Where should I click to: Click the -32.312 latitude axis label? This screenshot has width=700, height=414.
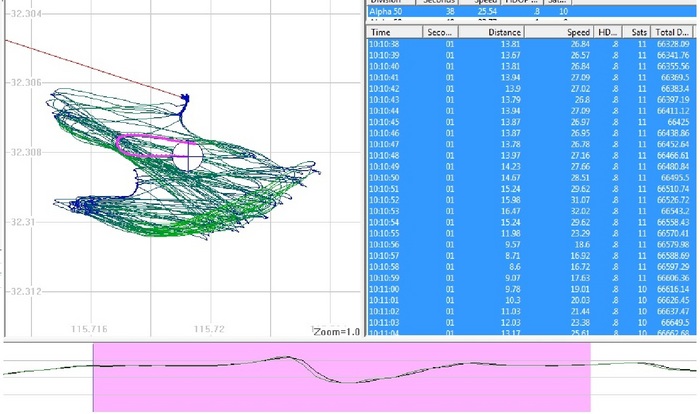click(25, 292)
